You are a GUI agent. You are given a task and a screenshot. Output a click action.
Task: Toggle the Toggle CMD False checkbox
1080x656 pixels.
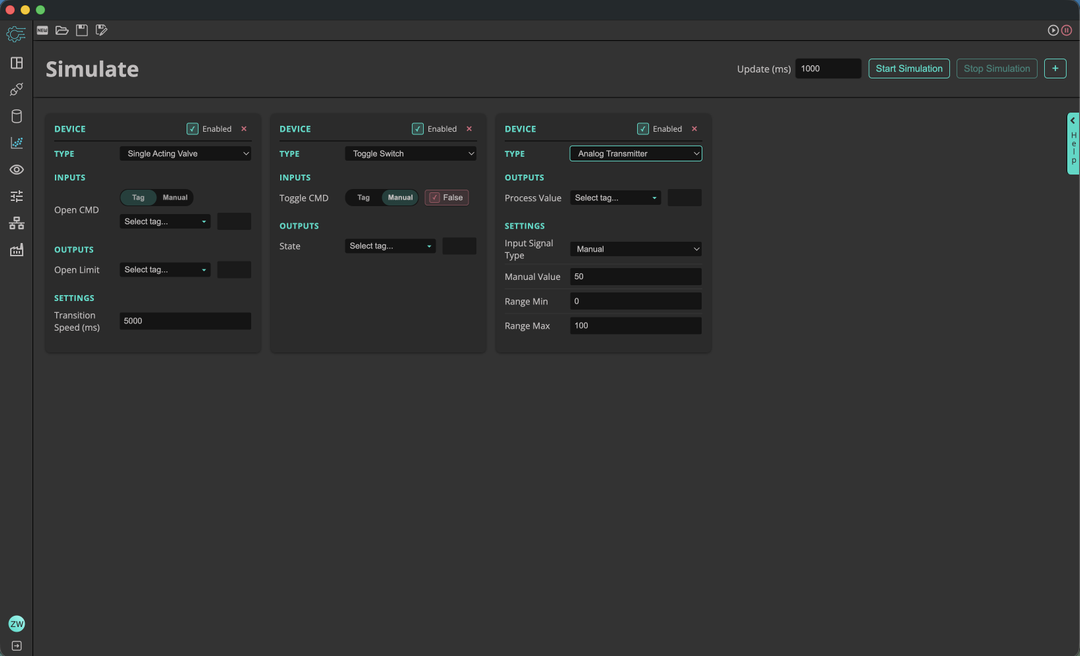pos(434,198)
